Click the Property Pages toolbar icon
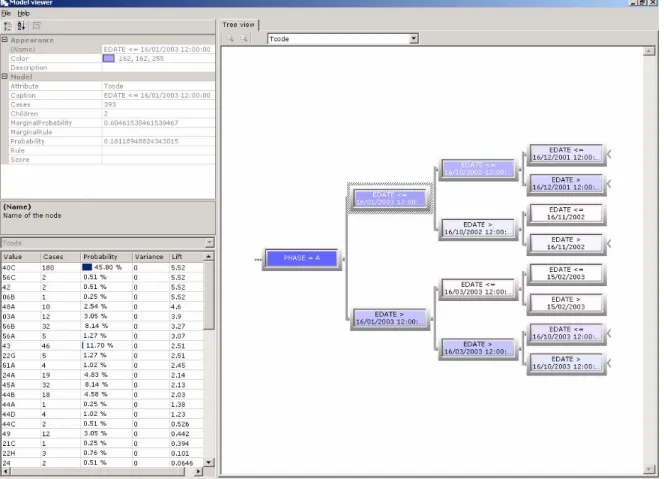The image size is (664, 479). coord(37,26)
